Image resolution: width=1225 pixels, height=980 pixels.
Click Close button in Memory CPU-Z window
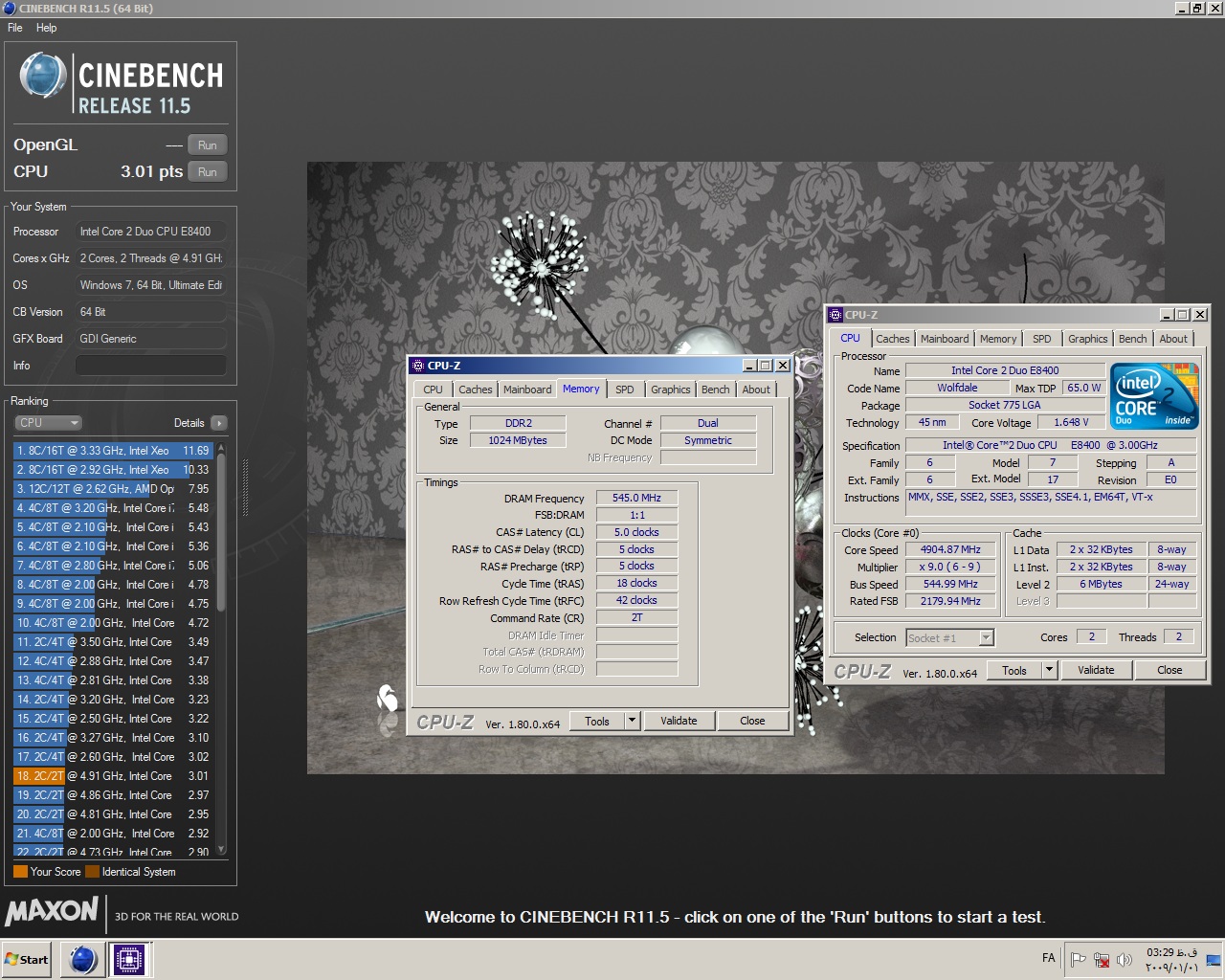[x=752, y=721]
